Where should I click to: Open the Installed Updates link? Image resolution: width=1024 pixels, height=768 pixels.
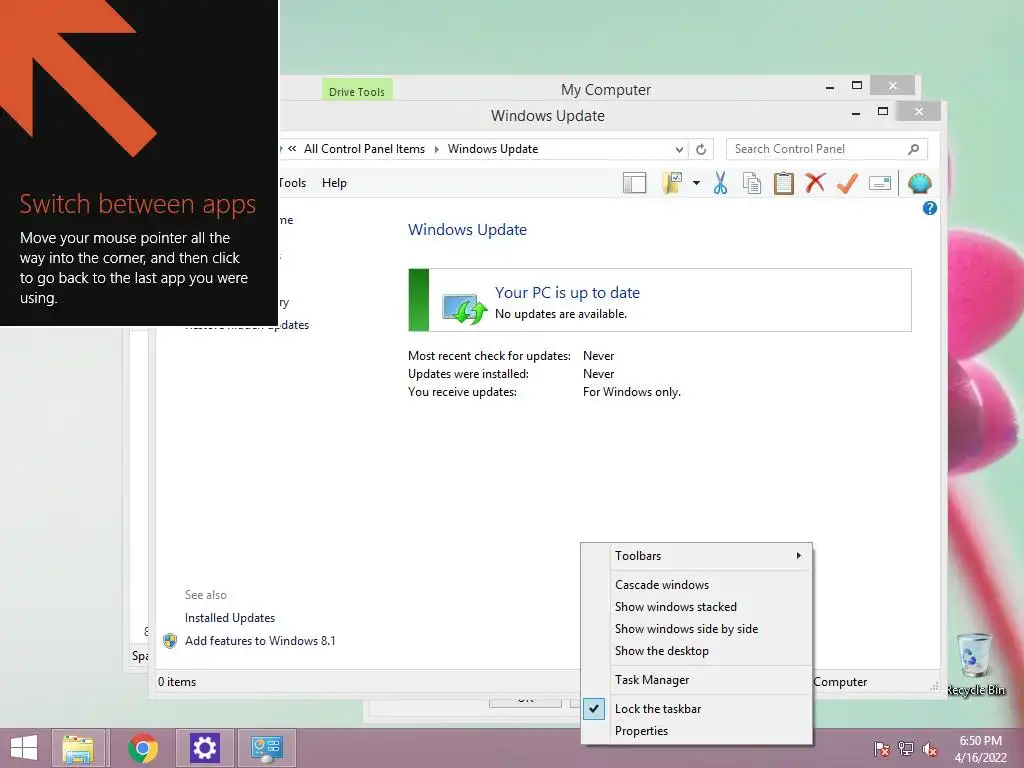coord(230,618)
